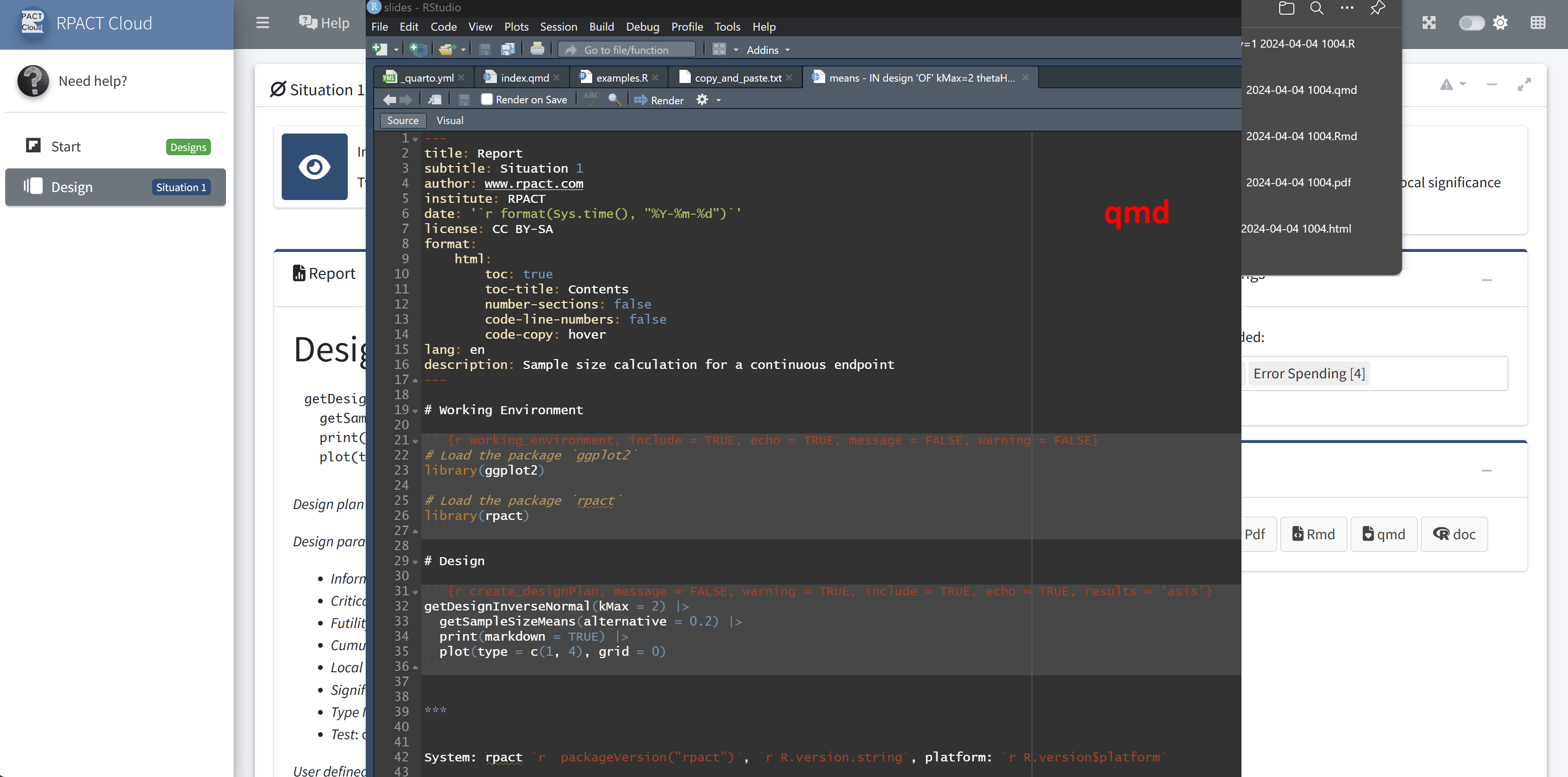Toggle the dark mode switch in header
Image resolution: width=1568 pixels, height=777 pixels.
coord(1471,23)
